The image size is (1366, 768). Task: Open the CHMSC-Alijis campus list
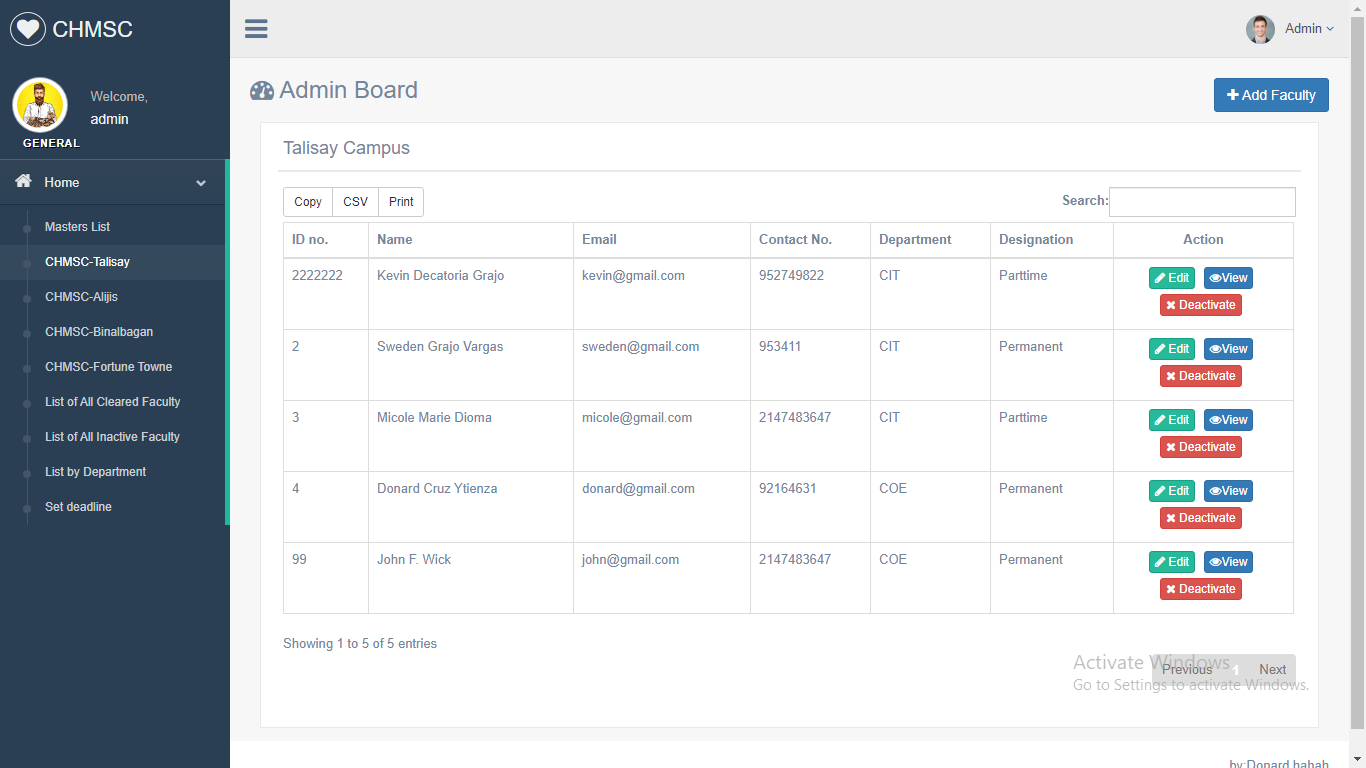83,296
